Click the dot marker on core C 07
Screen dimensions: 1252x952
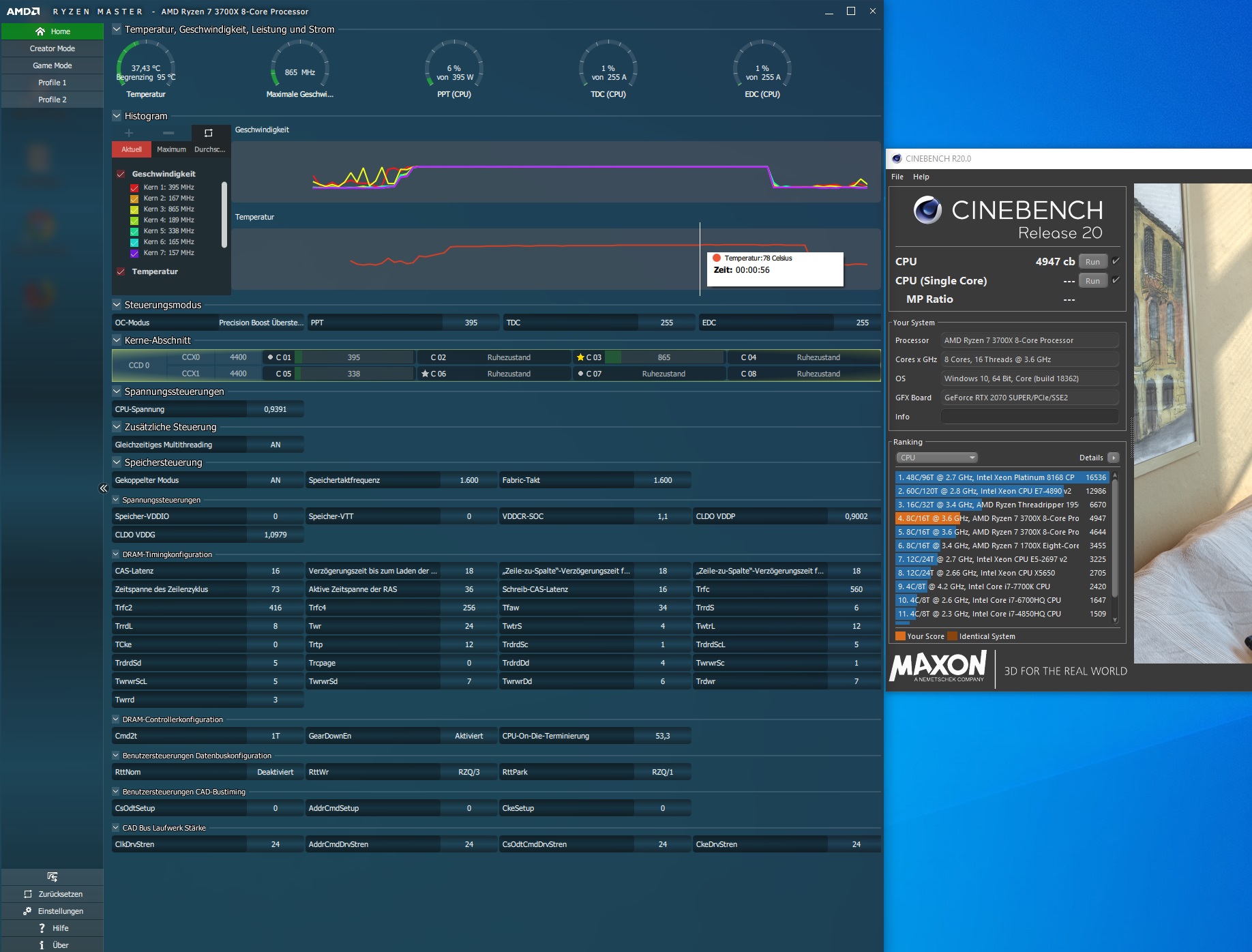point(580,374)
